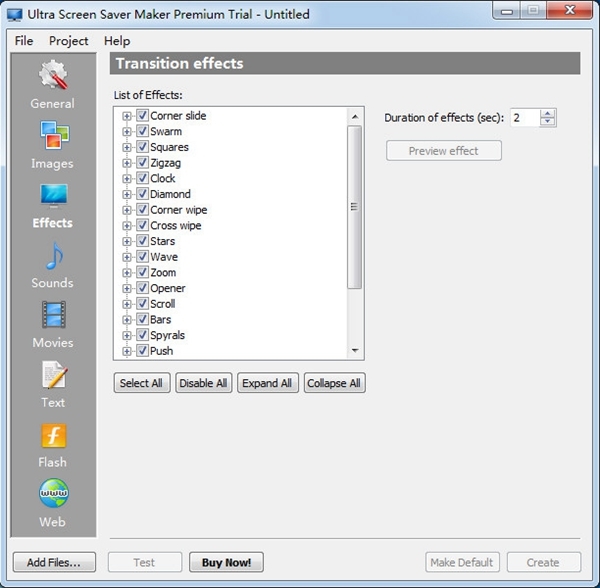Screen dimensions: 600x588
Task: Expand the Spyrals tree node
Action: tap(126, 336)
